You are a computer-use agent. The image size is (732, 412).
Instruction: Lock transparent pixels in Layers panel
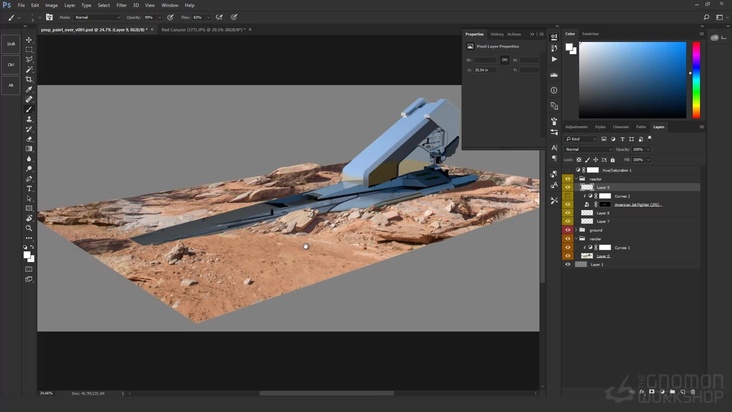(579, 160)
